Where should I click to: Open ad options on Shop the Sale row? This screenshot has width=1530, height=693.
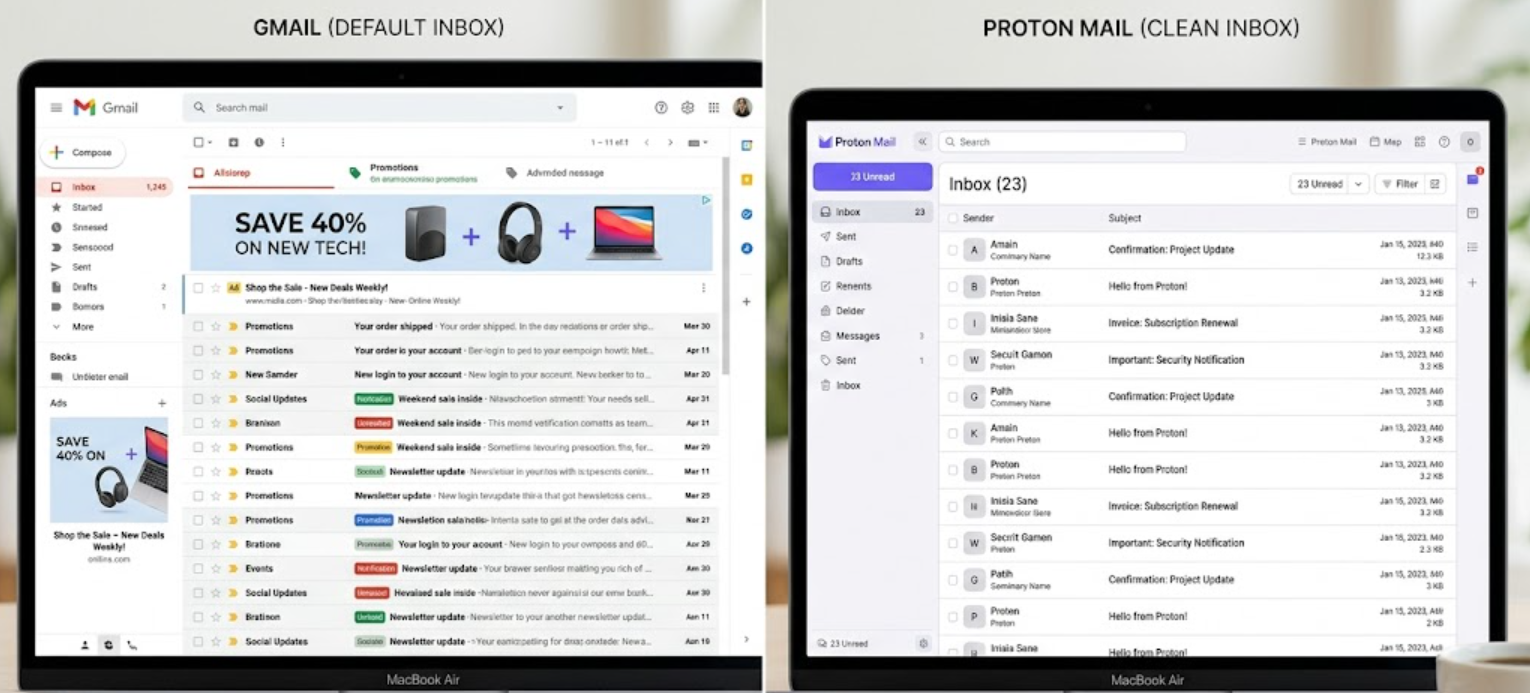[703, 288]
